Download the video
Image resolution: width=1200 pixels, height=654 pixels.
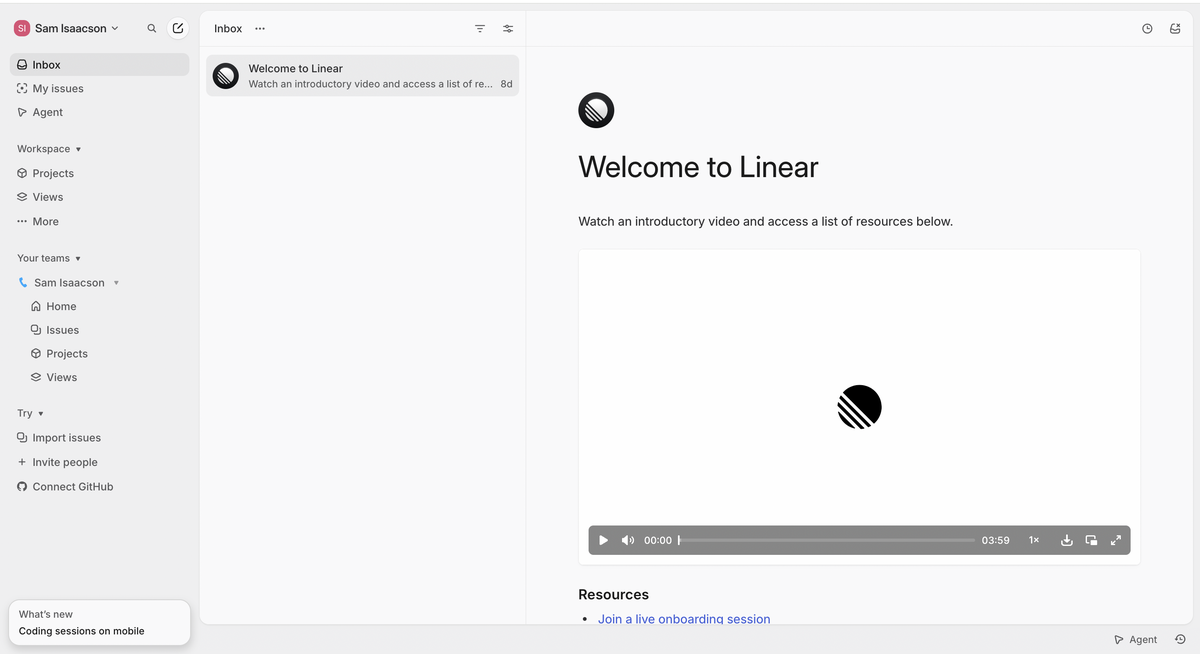(x=1067, y=540)
